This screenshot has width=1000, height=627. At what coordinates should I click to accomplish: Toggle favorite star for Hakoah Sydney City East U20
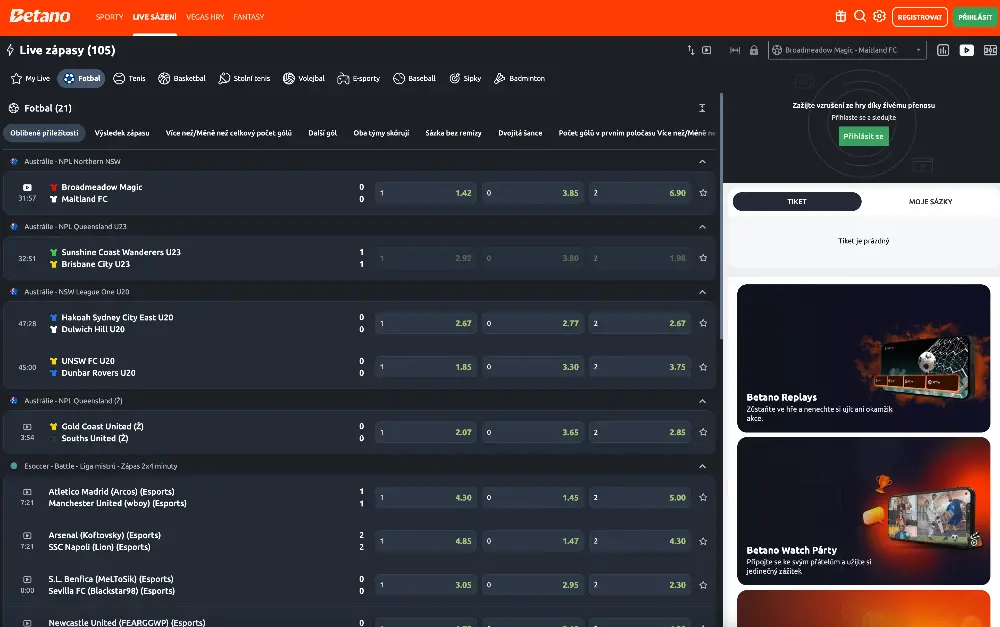click(703, 323)
